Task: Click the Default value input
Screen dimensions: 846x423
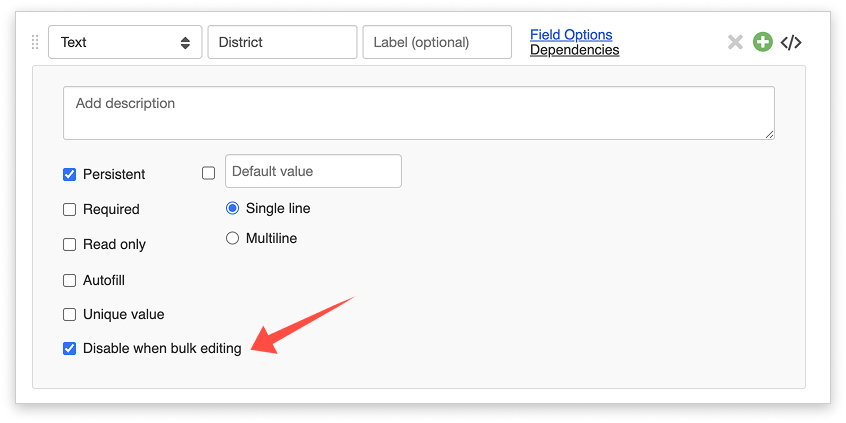Action: pos(313,171)
